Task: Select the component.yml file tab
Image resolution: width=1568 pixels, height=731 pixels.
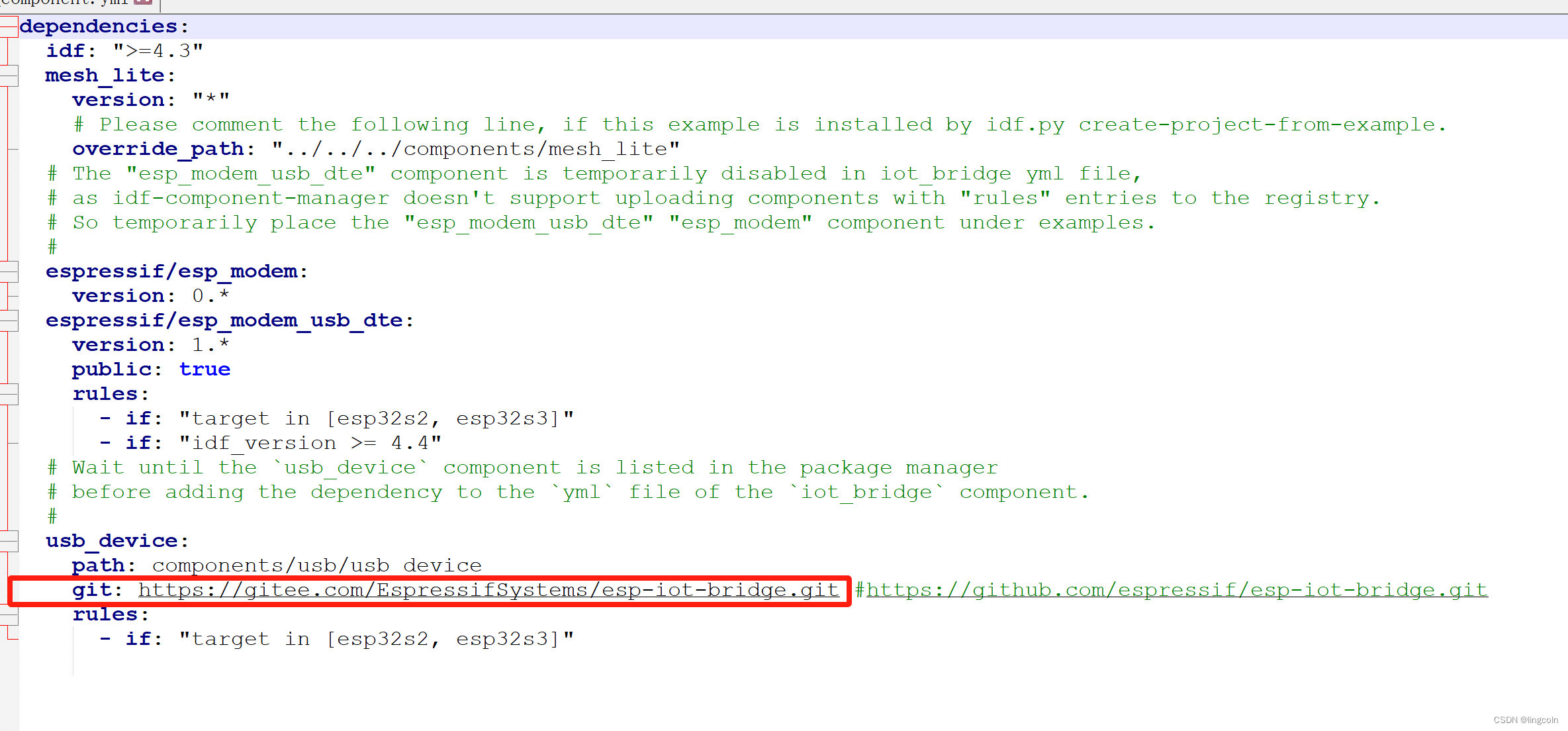Action: click(66, 3)
